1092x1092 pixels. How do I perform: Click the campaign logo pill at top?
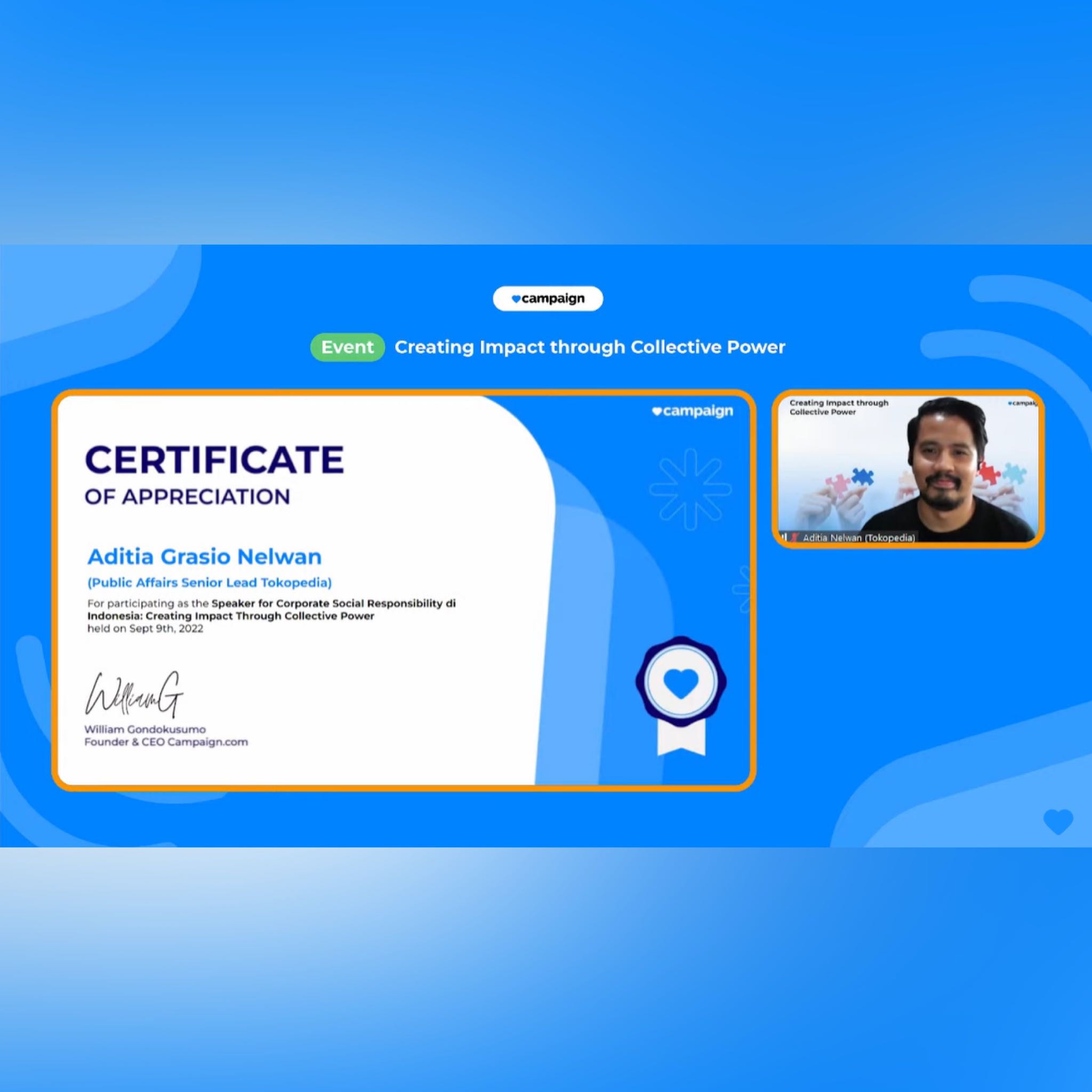coord(548,299)
